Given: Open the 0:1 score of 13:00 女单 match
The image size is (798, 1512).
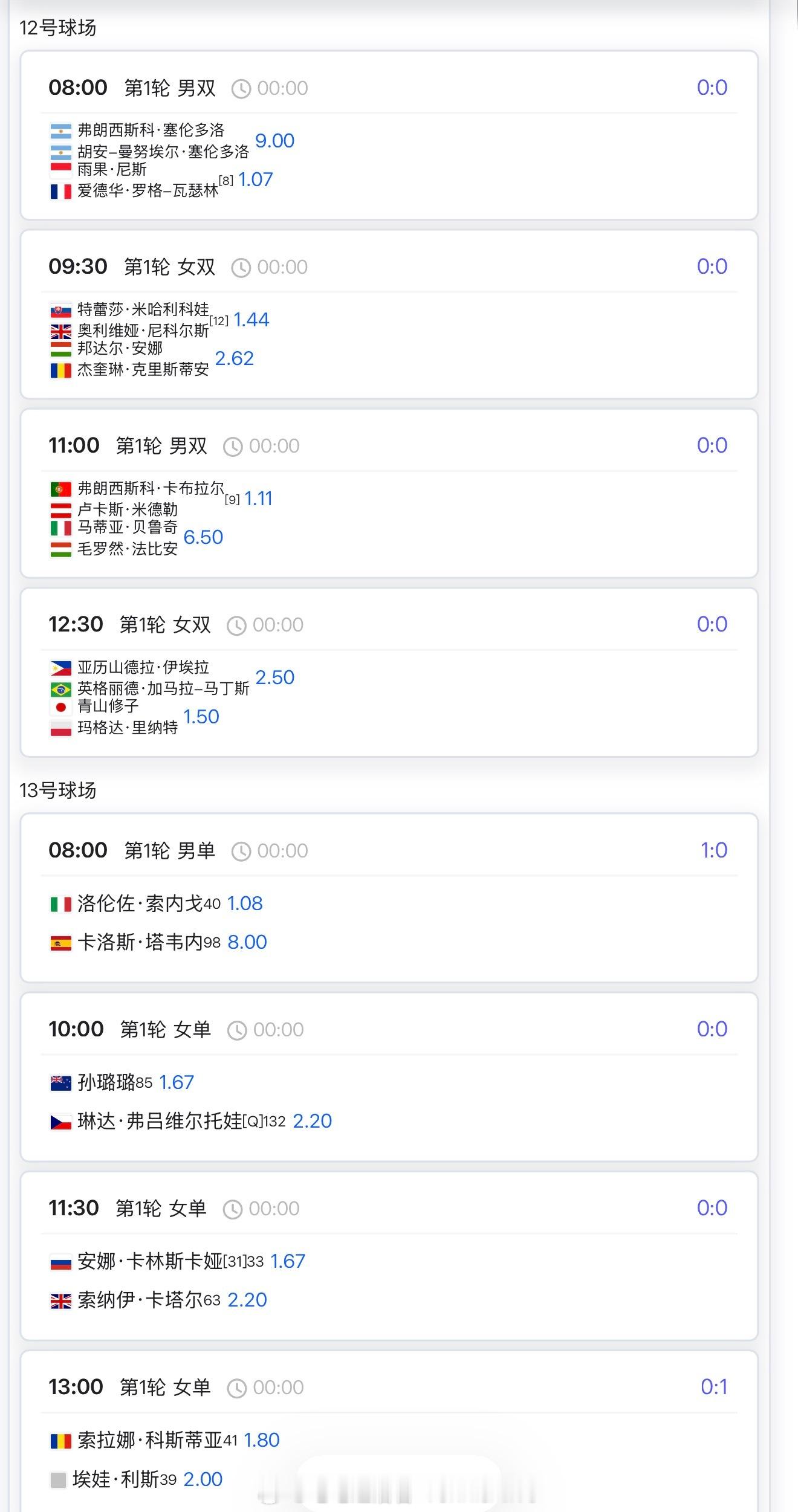Looking at the screenshot, I should [x=714, y=1386].
